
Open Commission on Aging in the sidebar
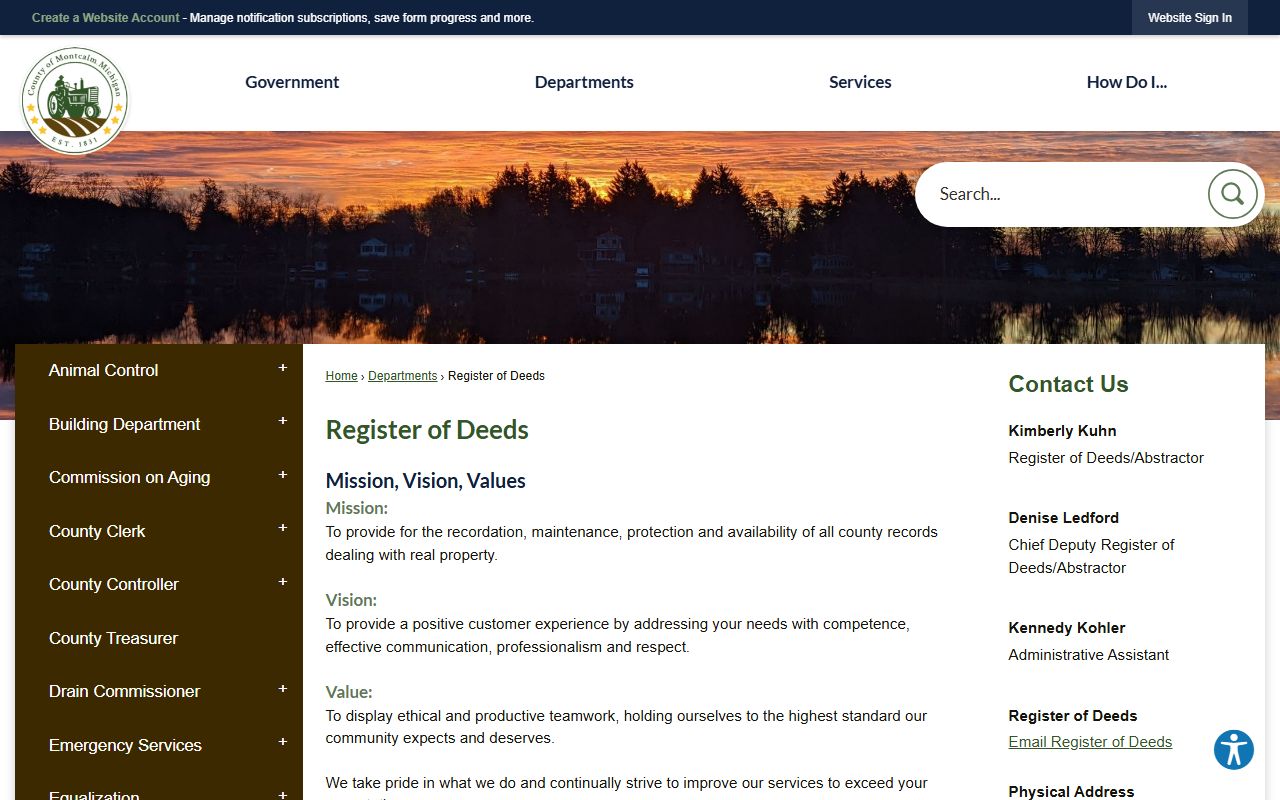pos(130,477)
